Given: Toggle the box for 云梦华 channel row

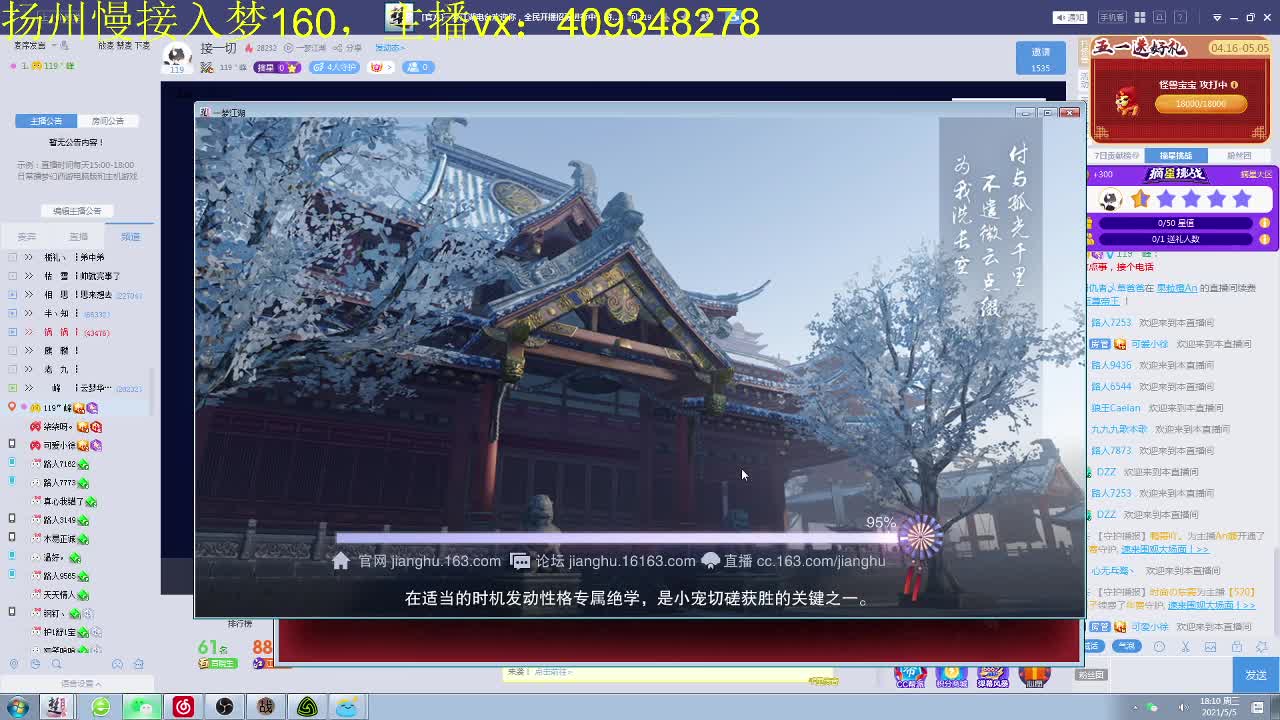Looking at the screenshot, I should 12,388.
